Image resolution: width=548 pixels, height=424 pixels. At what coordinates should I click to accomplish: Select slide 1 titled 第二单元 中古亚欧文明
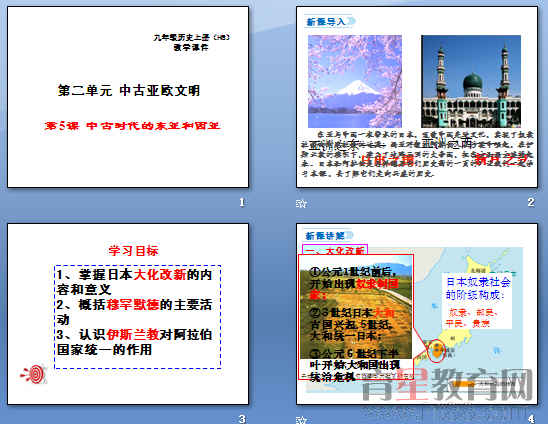point(128,97)
